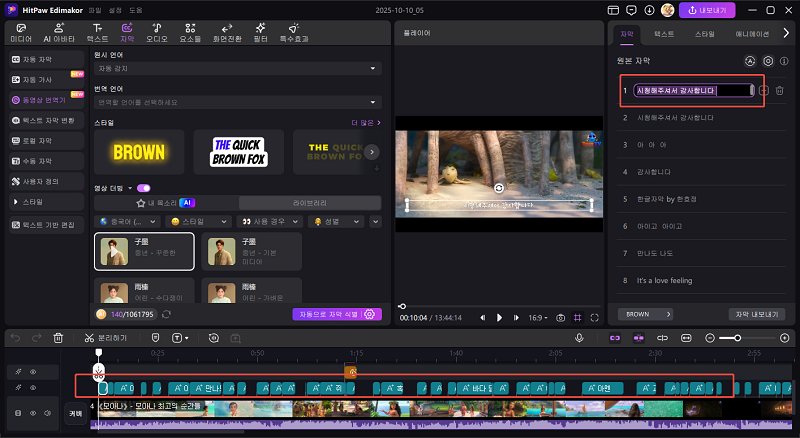The height and width of the screenshot is (438, 800).
Task: Click the timeline trash delete icon
Action: 58,338
